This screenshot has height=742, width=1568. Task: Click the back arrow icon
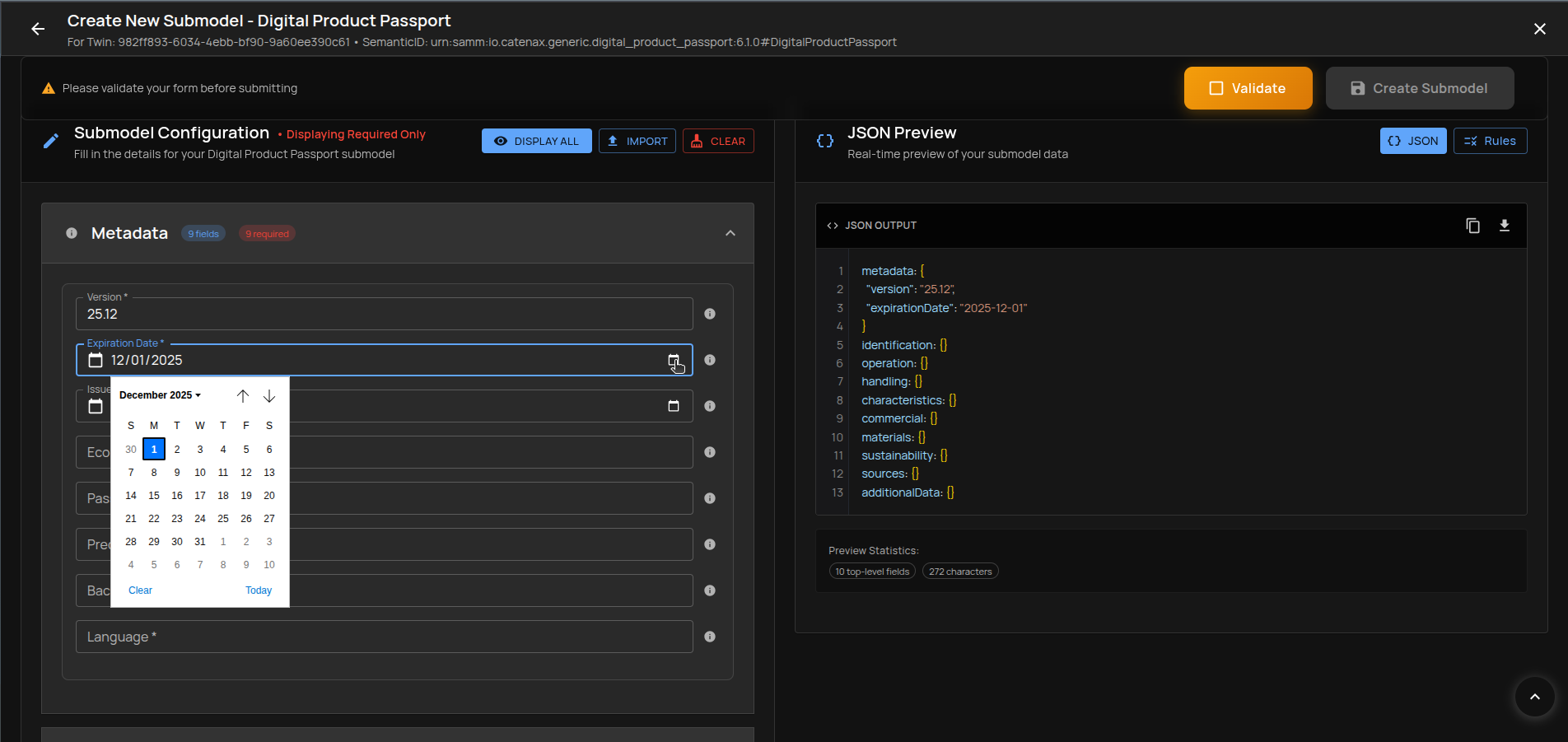[x=38, y=29]
